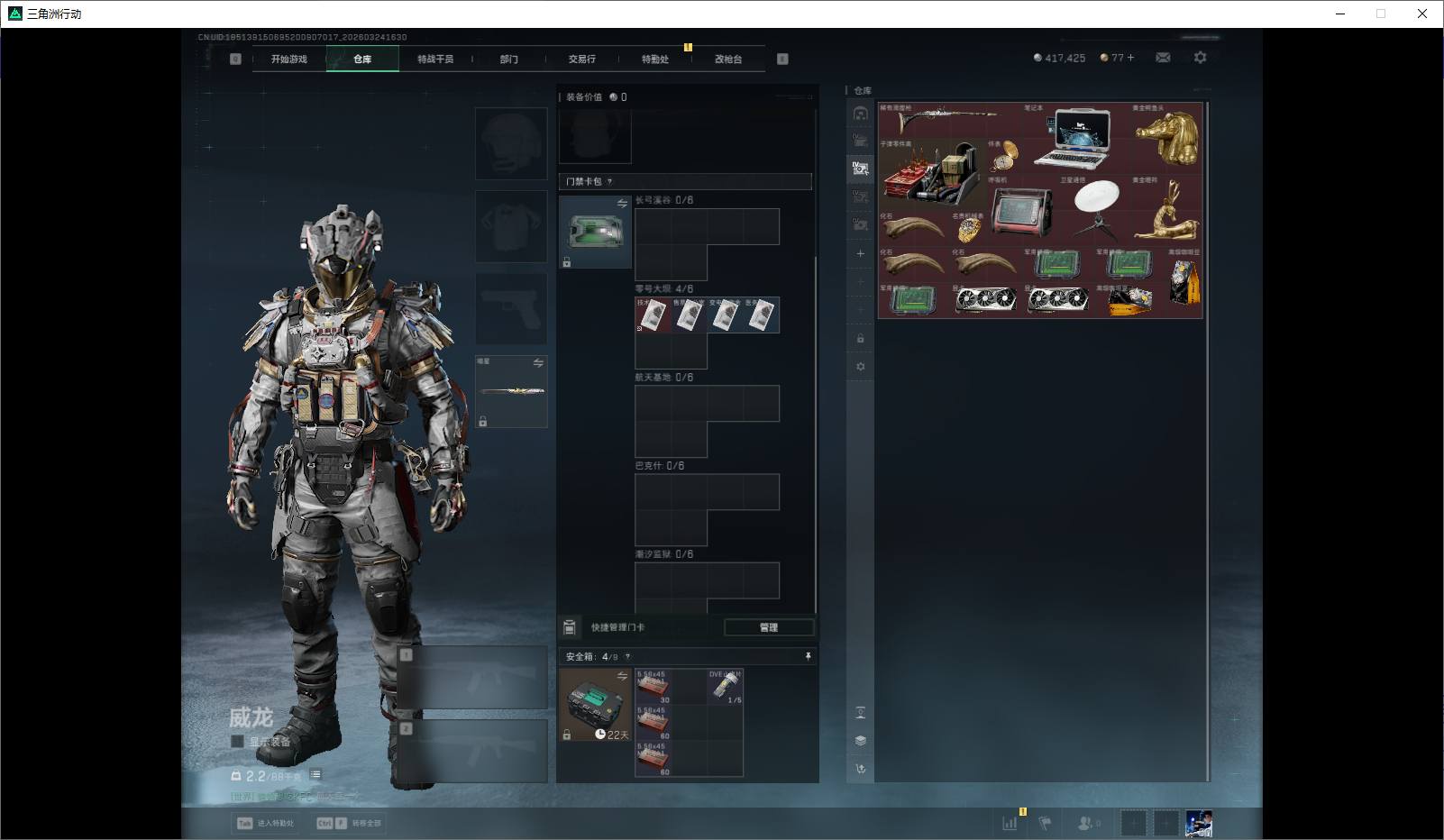The width and height of the screenshot is (1444, 840).
Task: Select the empty body armor slot
Action: pyautogui.click(x=511, y=226)
